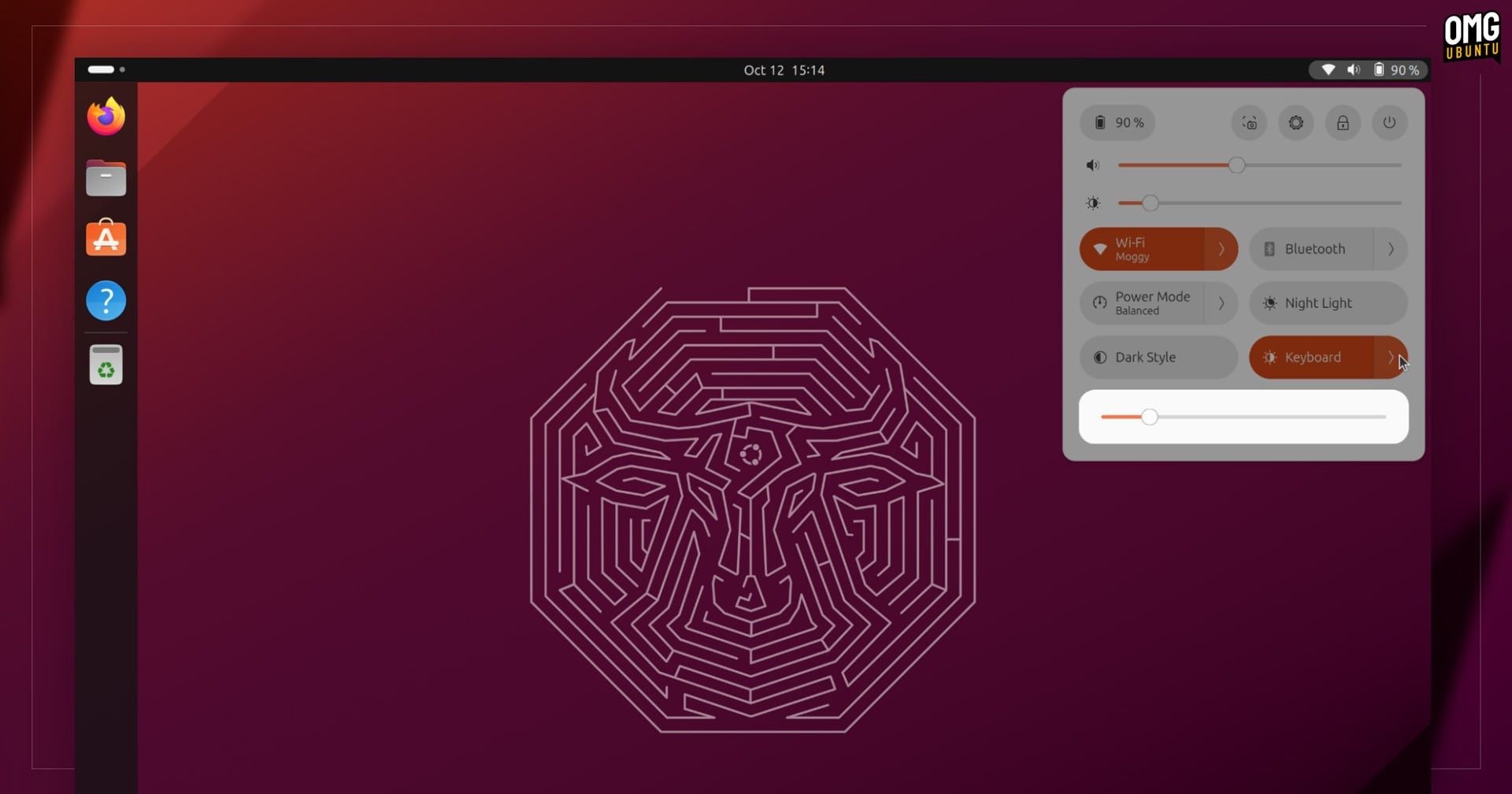Toggle the Wi-Fi Moggy connection

[1141, 249]
